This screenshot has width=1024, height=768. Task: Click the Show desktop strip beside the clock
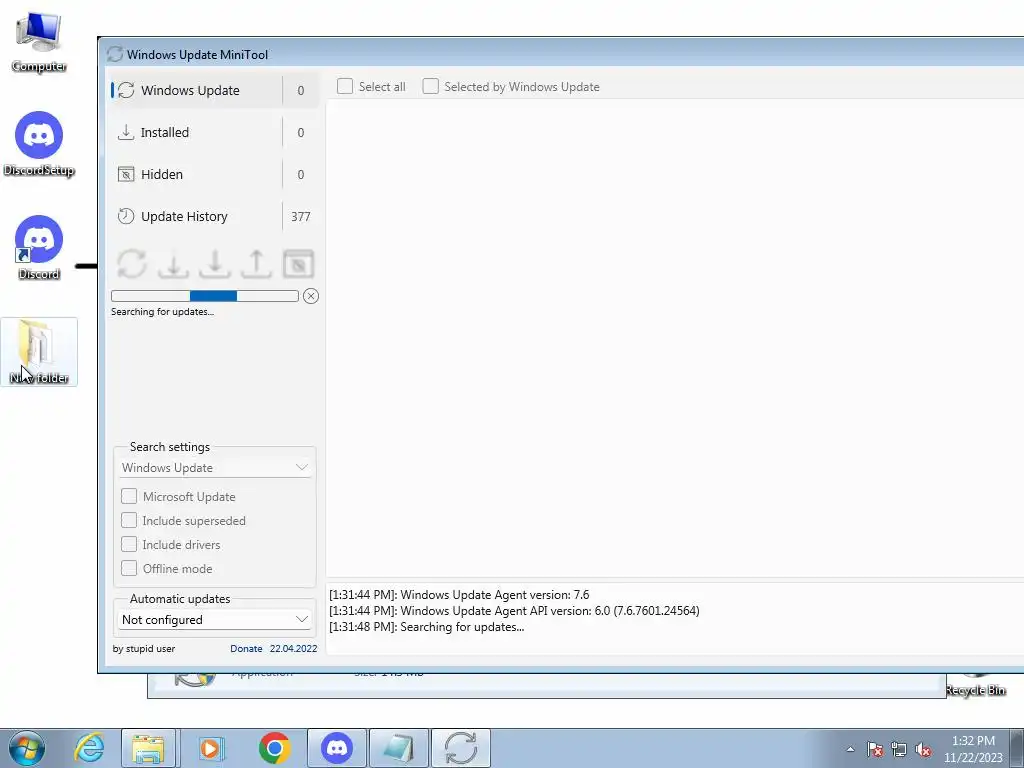coord(1017,748)
